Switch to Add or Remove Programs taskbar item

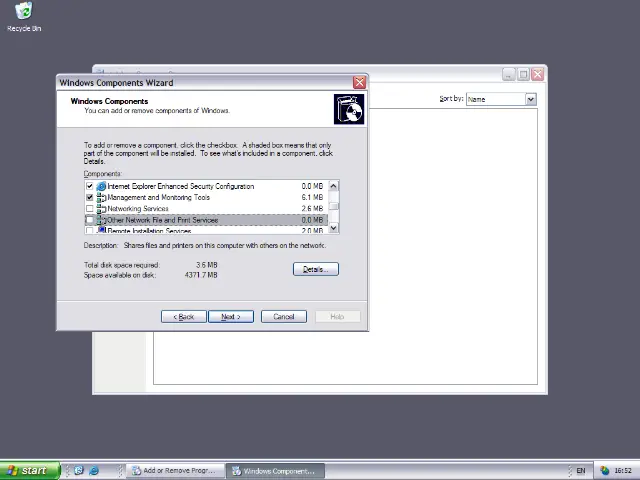click(176, 471)
